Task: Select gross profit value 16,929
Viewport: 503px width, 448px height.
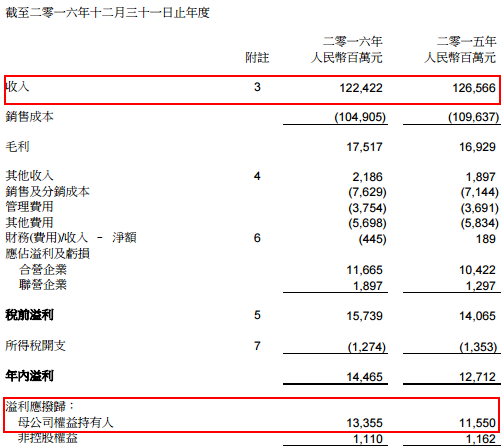Action: point(477,147)
